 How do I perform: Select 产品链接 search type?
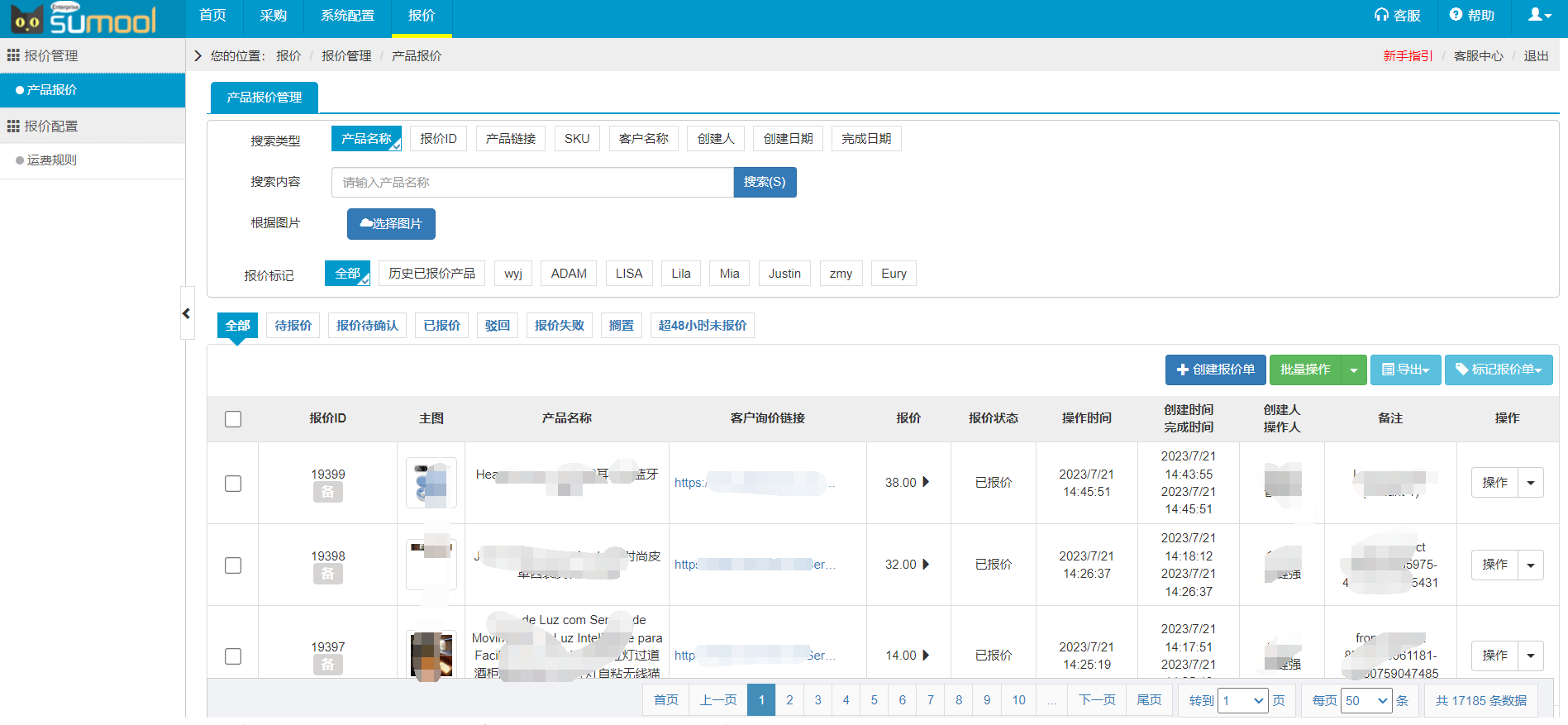tap(511, 139)
